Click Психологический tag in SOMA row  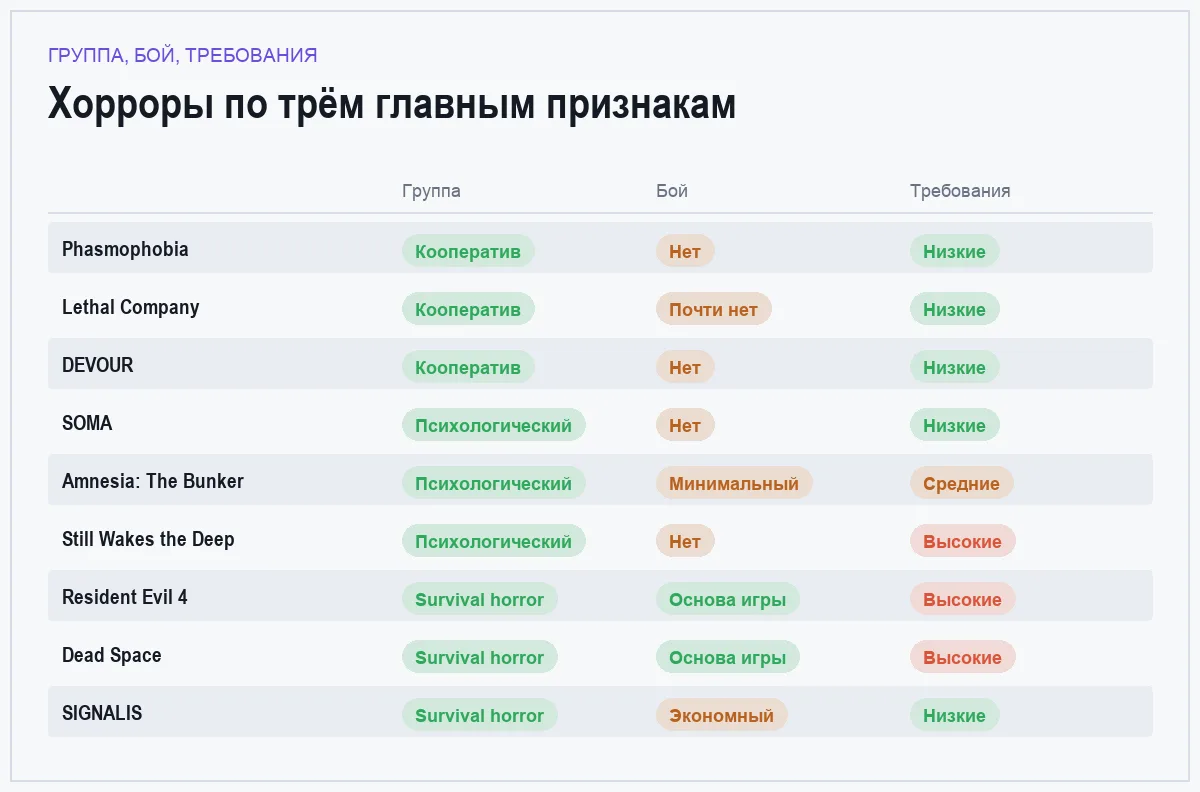[x=494, y=425]
